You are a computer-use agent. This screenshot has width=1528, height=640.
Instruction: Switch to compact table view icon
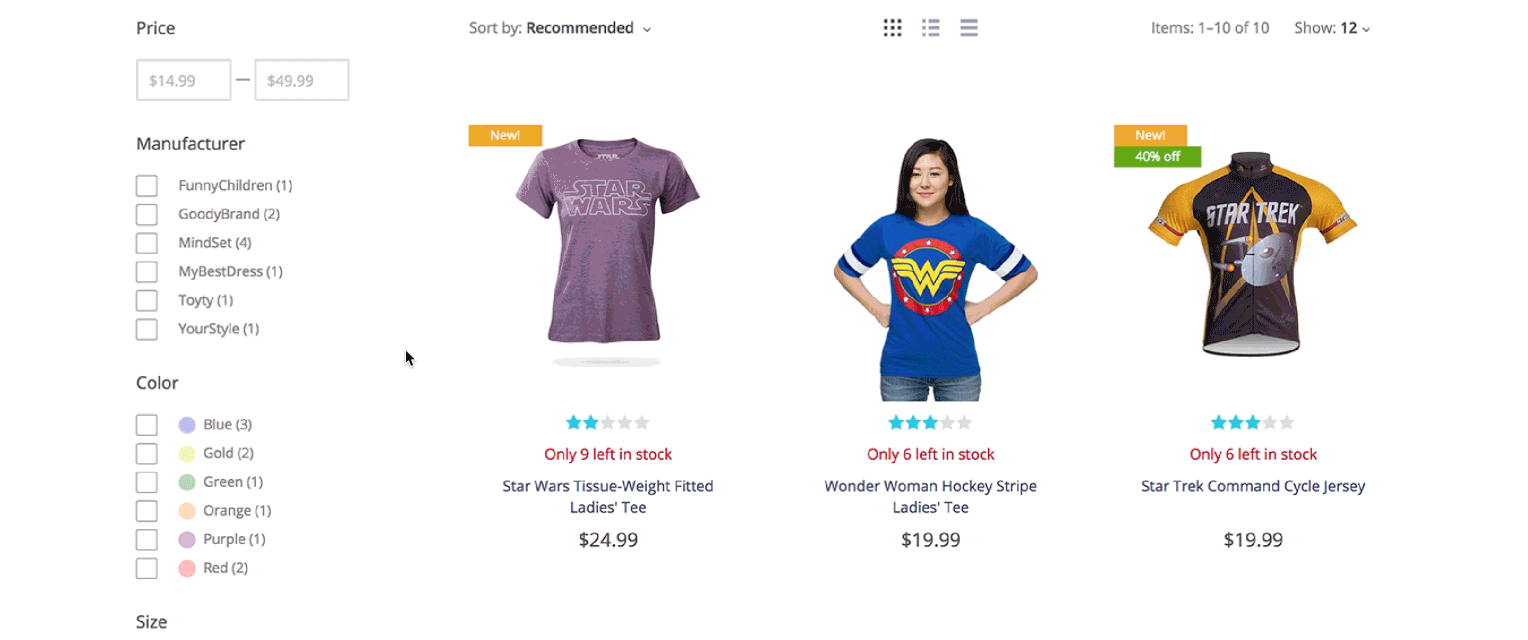(969, 28)
